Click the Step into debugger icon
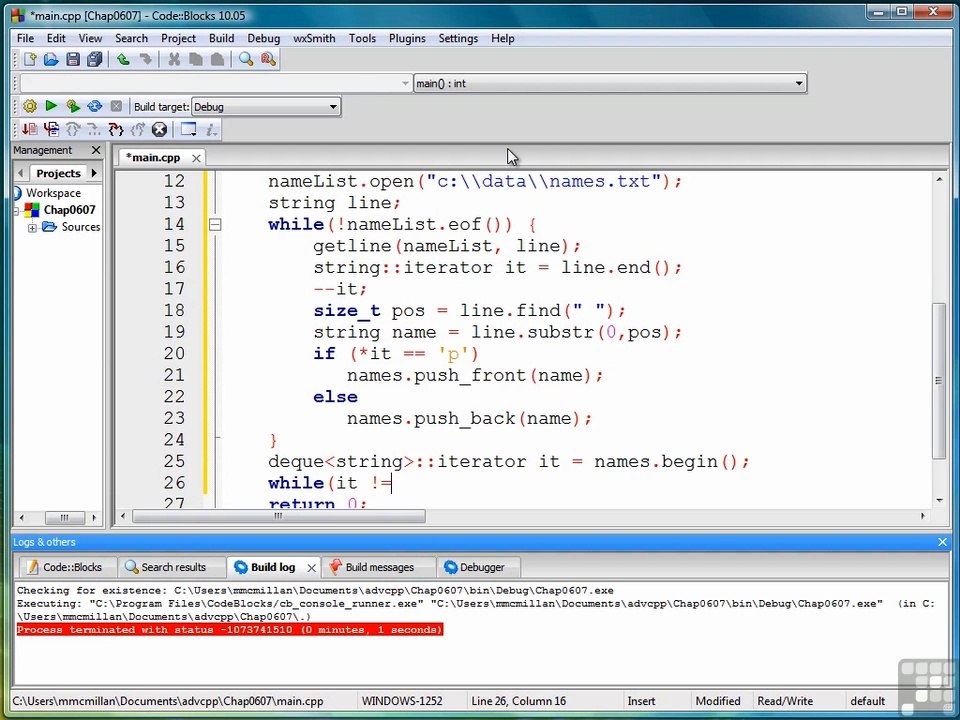Viewport: 960px width, 720px height. coord(116,129)
